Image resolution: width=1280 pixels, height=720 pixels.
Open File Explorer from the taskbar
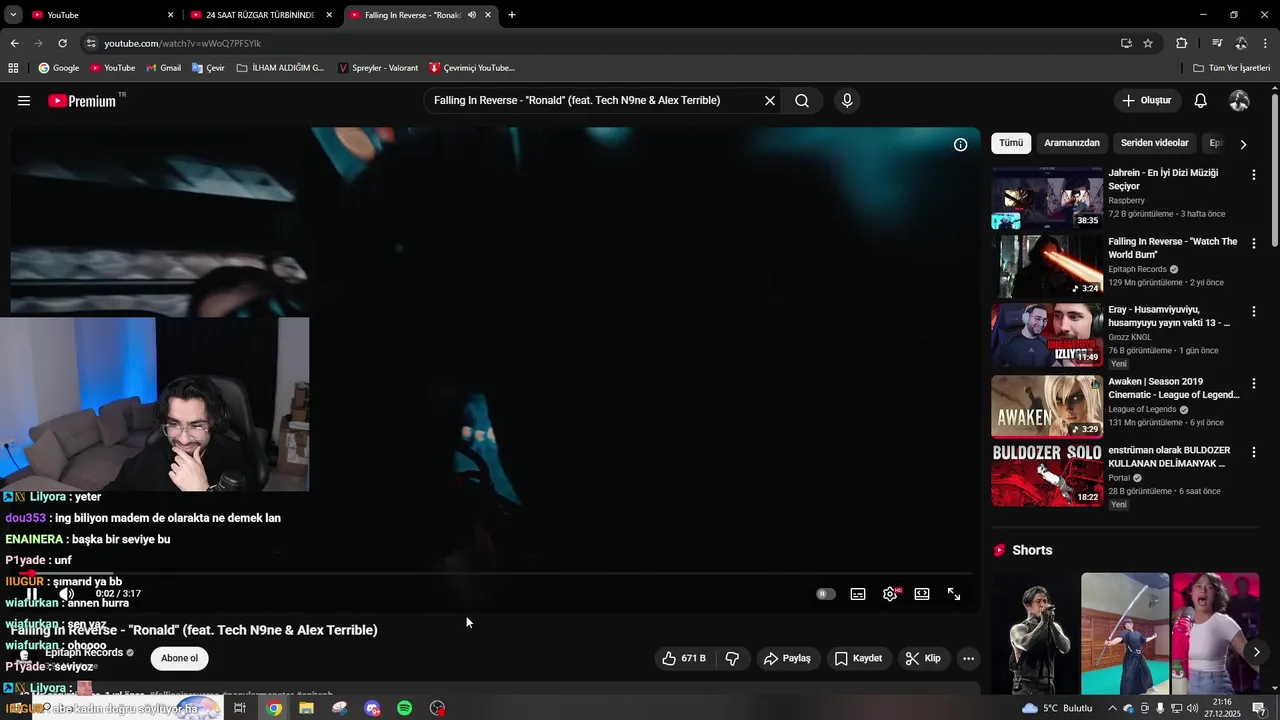[x=306, y=708]
